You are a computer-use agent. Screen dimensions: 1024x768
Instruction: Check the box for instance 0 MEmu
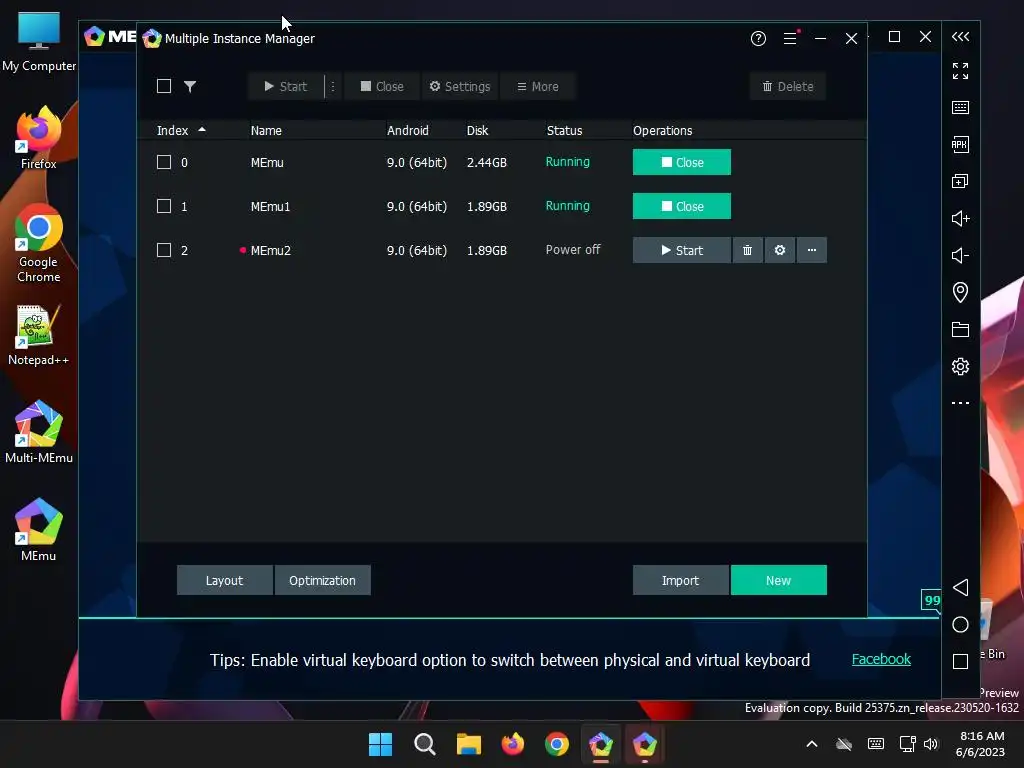164,162
